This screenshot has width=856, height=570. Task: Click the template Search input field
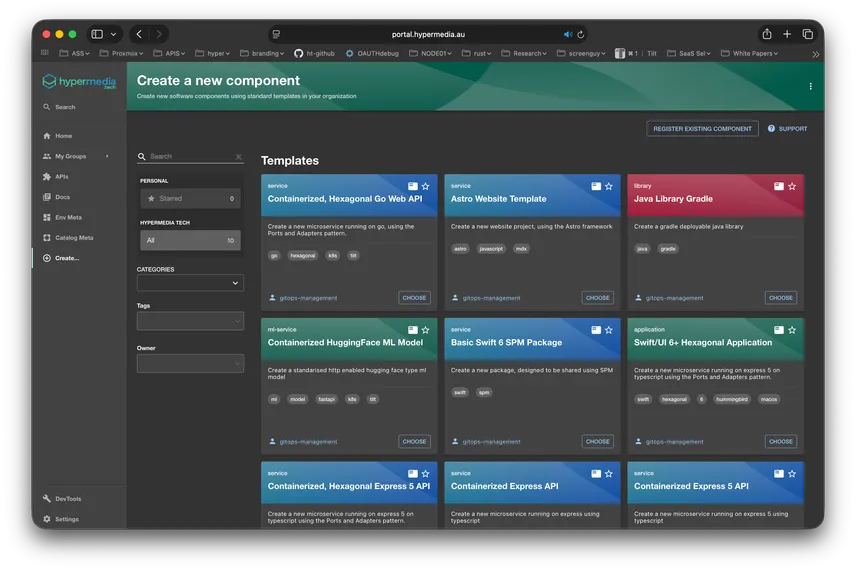[x=191, y=157]
